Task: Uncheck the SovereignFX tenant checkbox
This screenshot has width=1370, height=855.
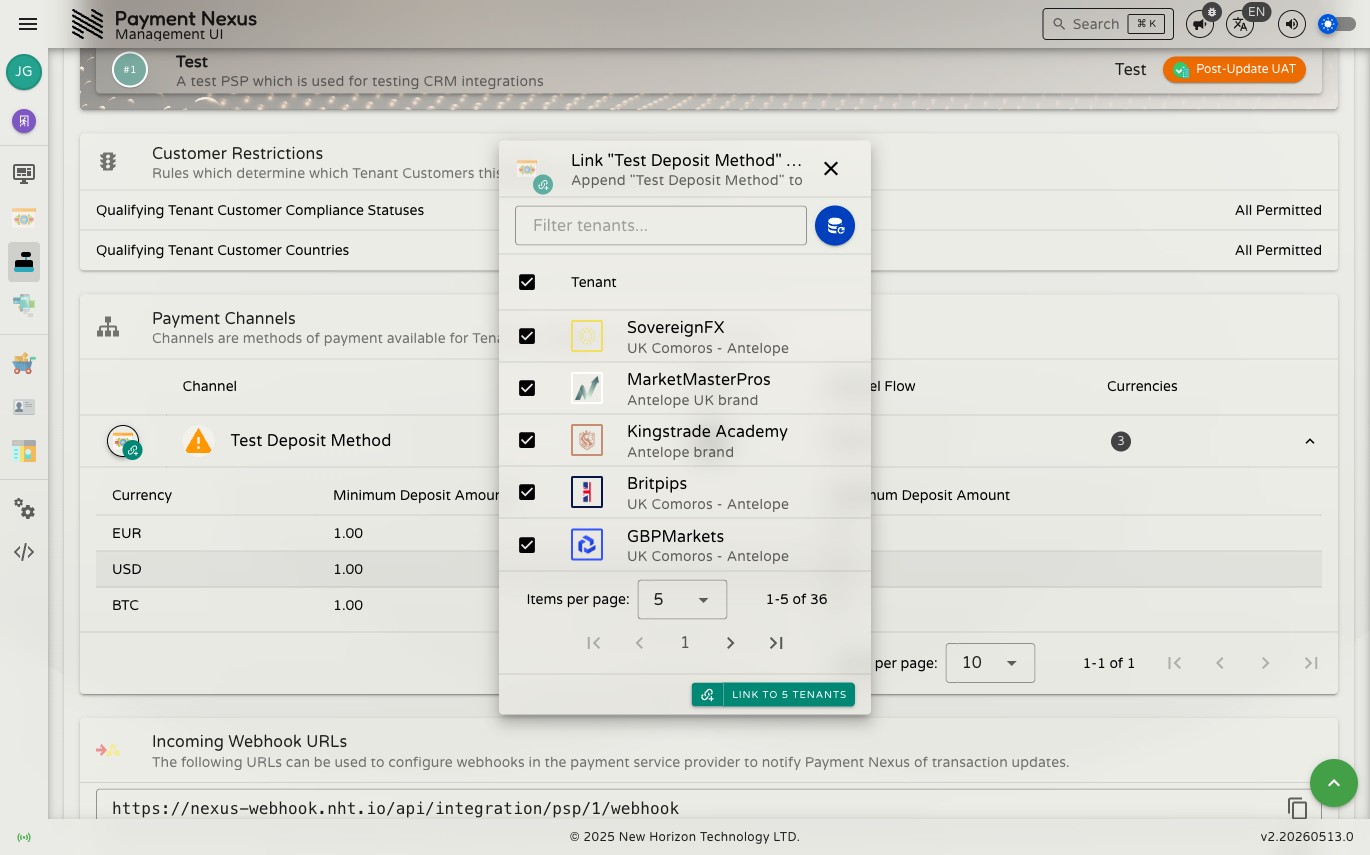Action: pyautogui.click(x=527, y=336)
